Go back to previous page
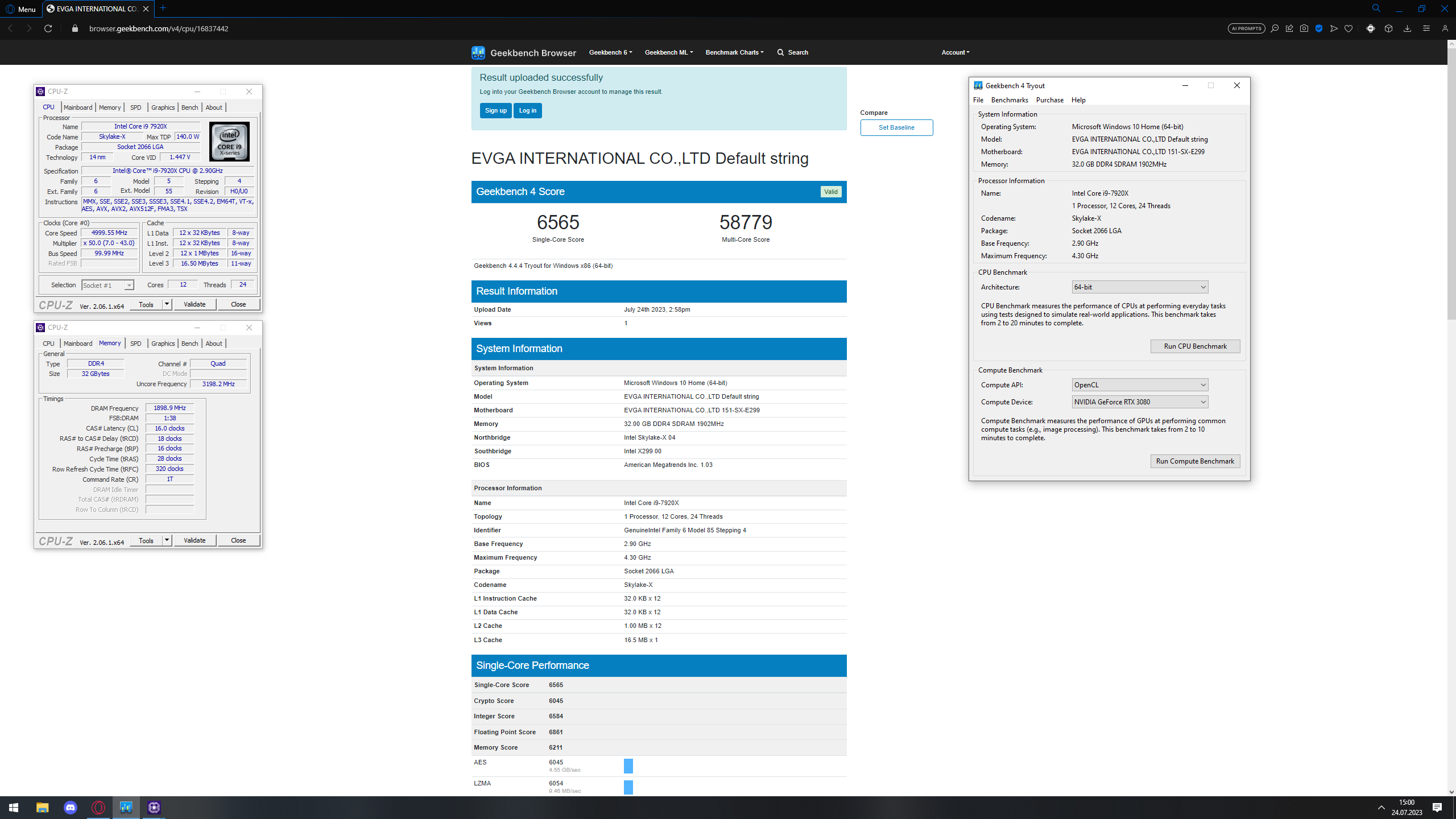 point(11,28)
